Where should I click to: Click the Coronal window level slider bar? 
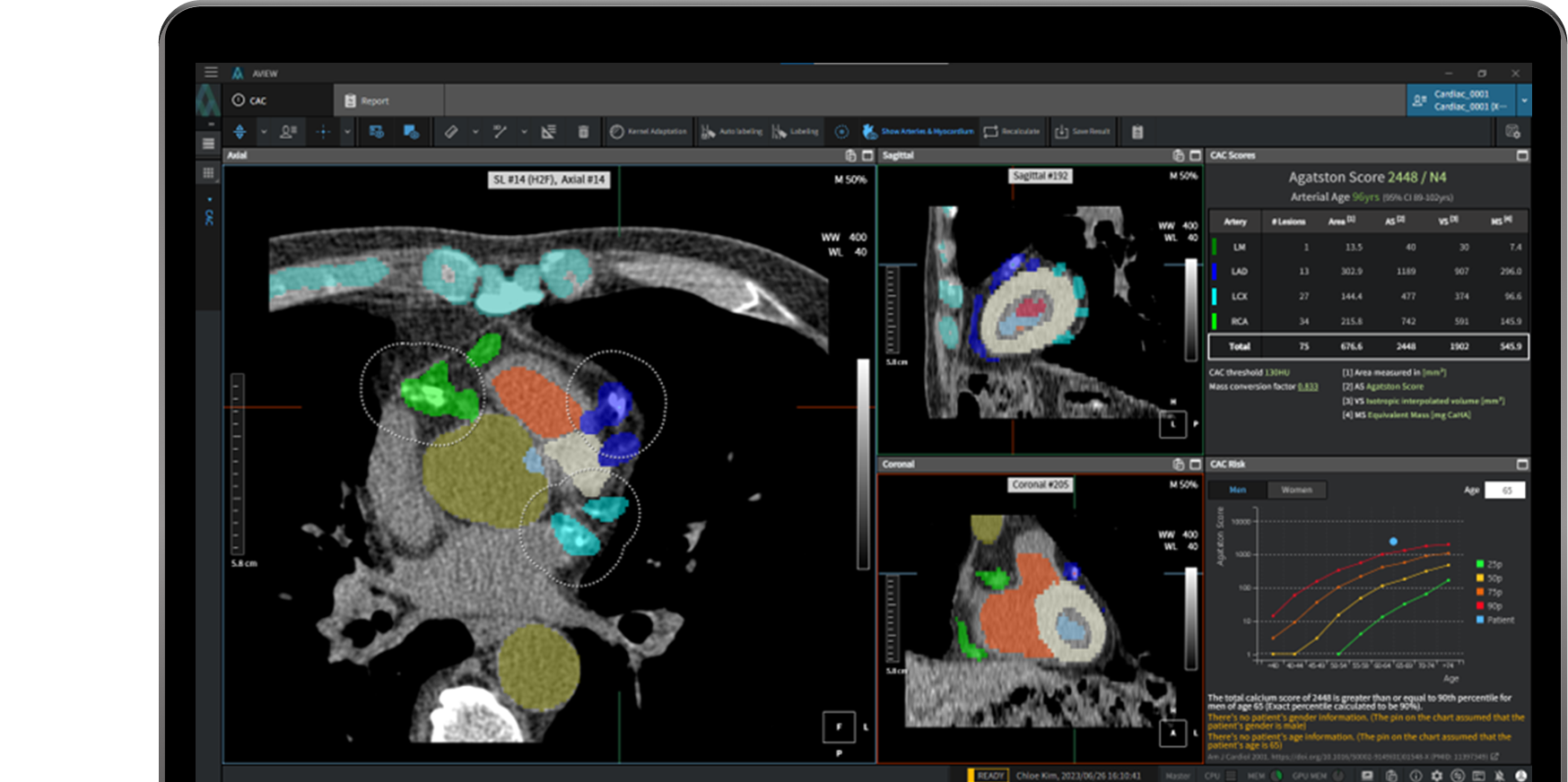tap(1191, 619)
